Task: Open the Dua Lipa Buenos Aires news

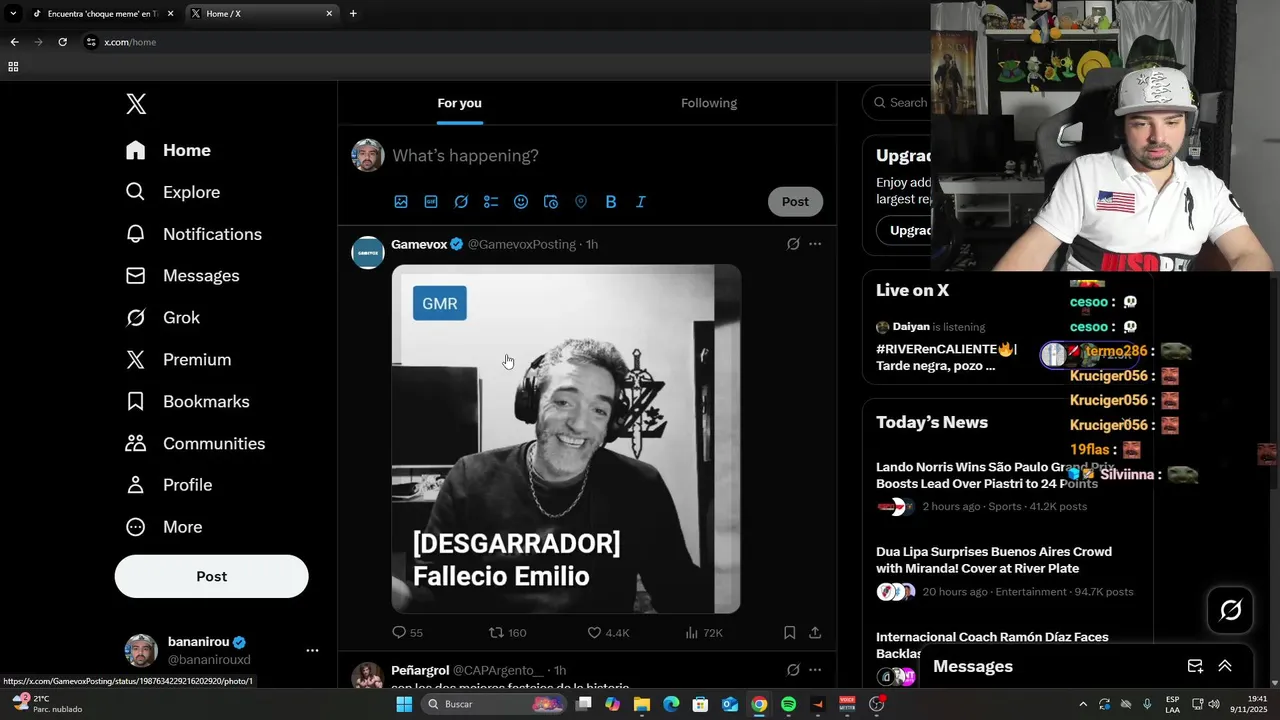Action: coord(994,560)
